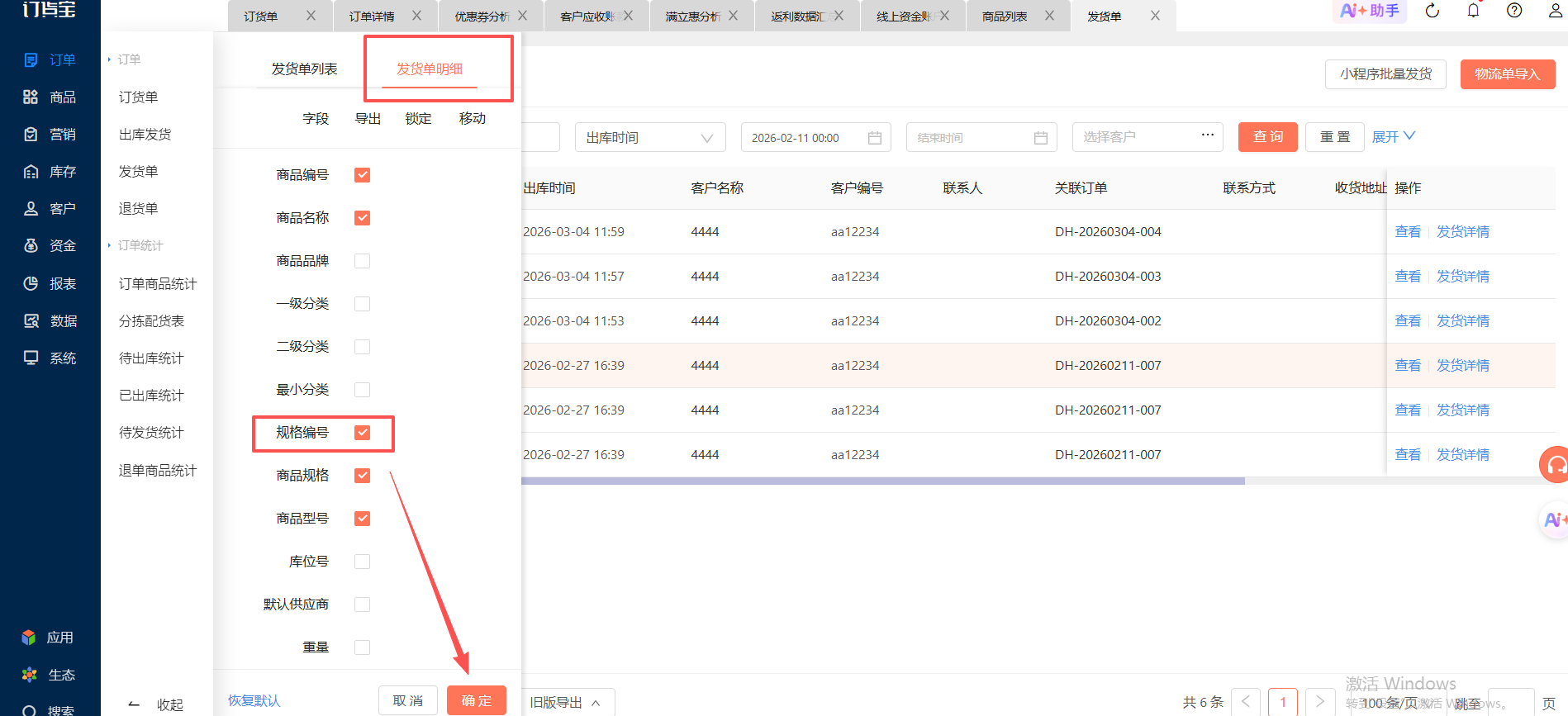The image size is (1568, 716).
Task: Click the 查询 search button
Action: [1268, 137]
